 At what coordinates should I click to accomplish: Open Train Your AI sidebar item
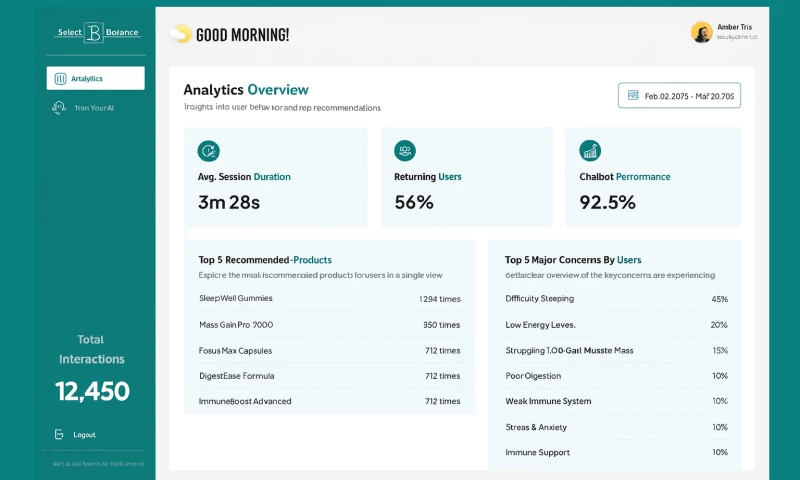tap(84, 108)
